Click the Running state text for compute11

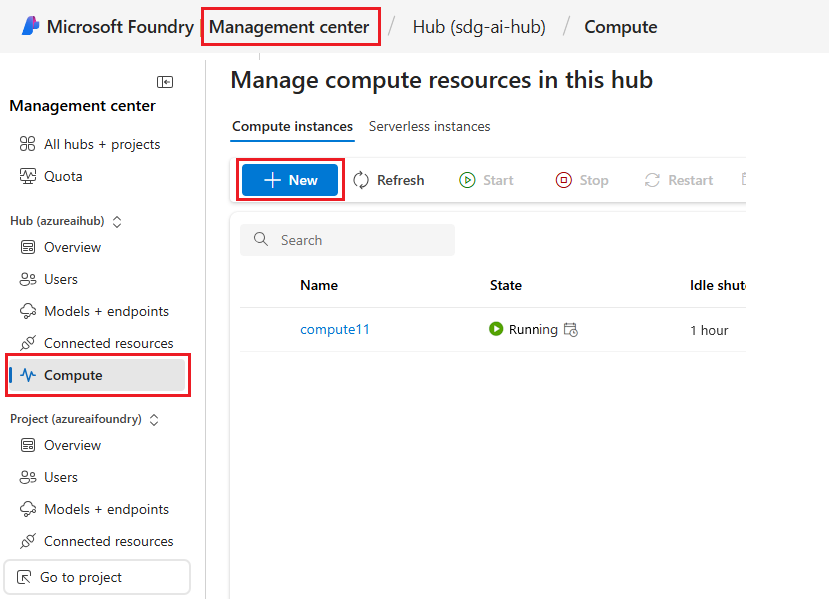pos(533,329)
